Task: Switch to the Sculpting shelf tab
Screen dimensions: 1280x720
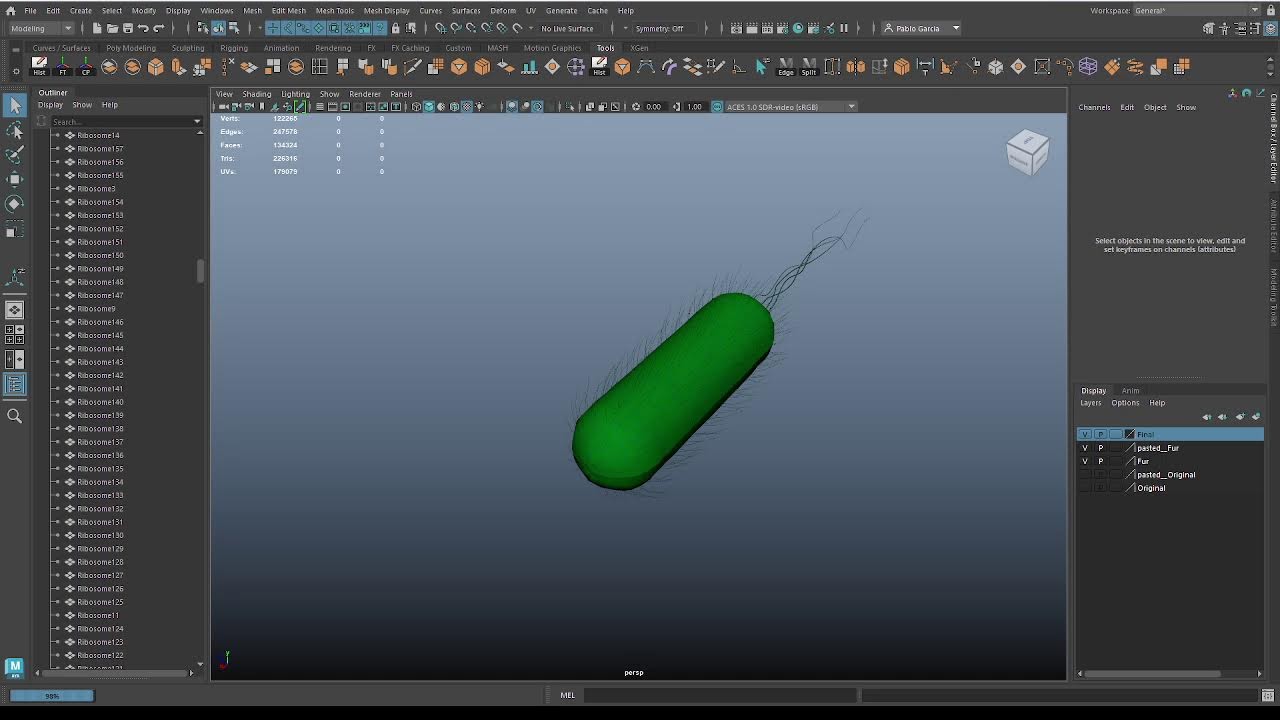Action: pos(188,48)
